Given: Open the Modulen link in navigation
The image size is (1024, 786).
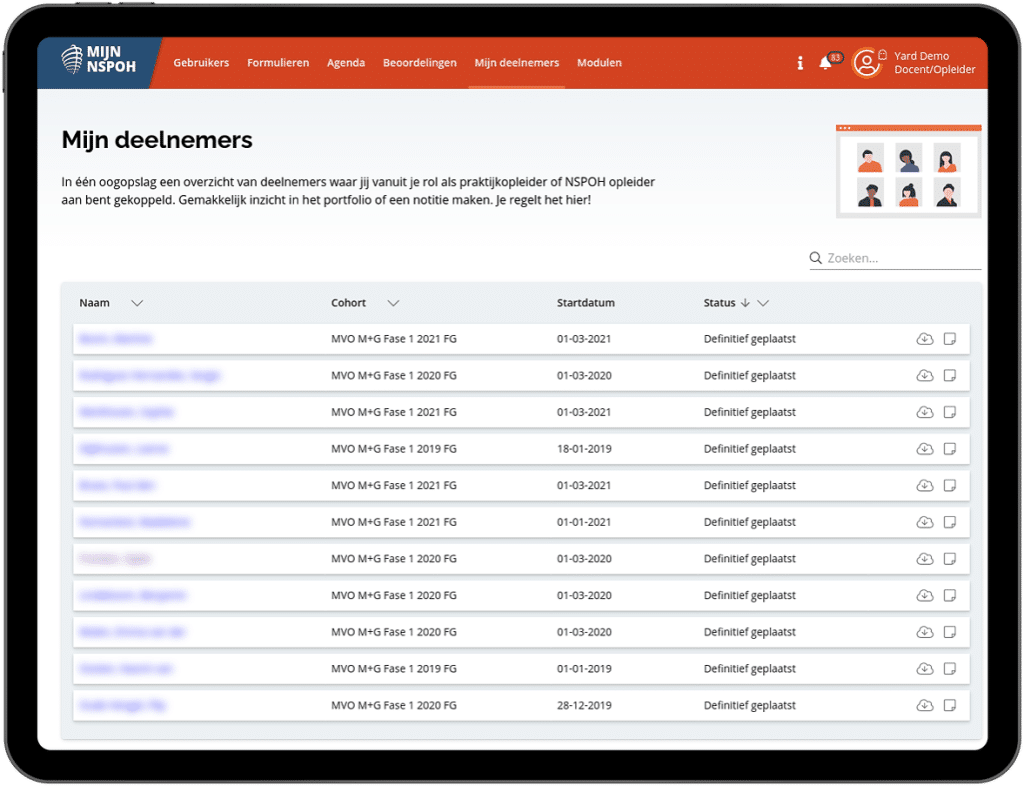Looking at the screenshot, I should (x=599, y=63).
